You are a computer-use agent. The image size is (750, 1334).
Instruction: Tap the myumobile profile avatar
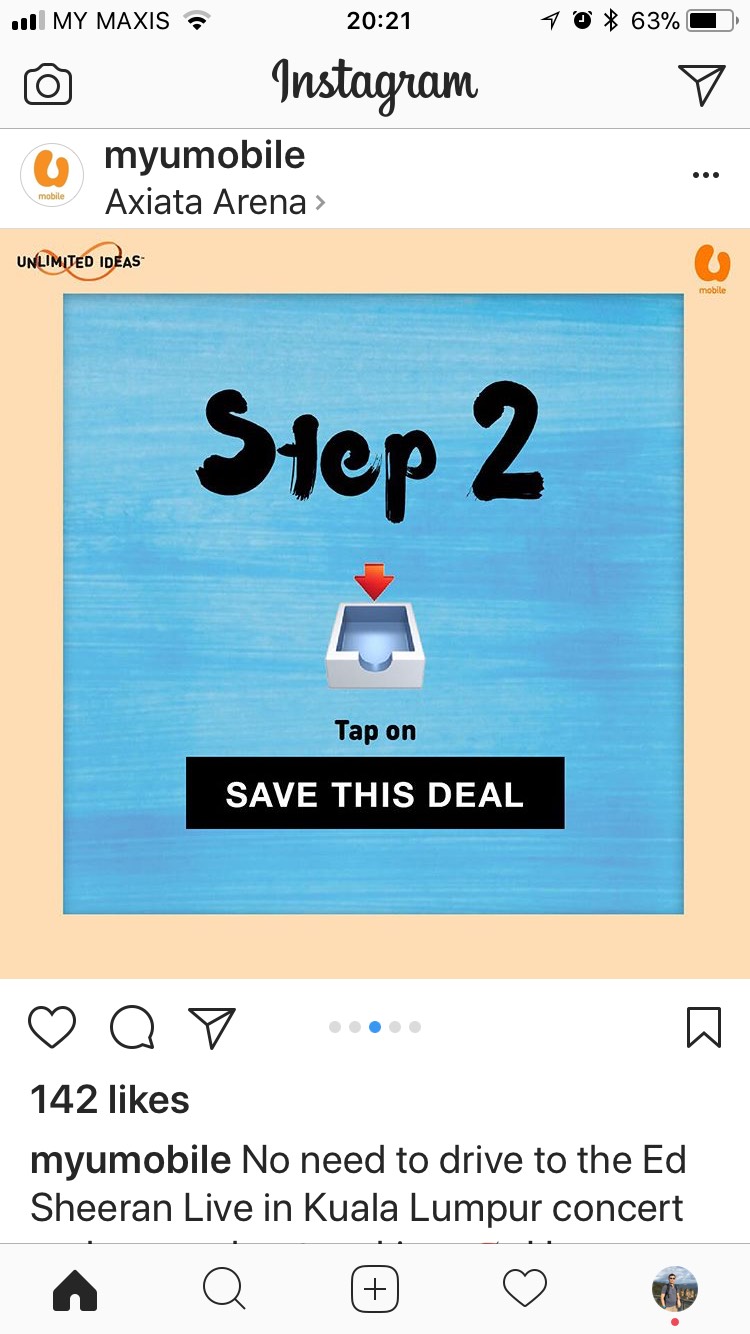click(51, 176)
